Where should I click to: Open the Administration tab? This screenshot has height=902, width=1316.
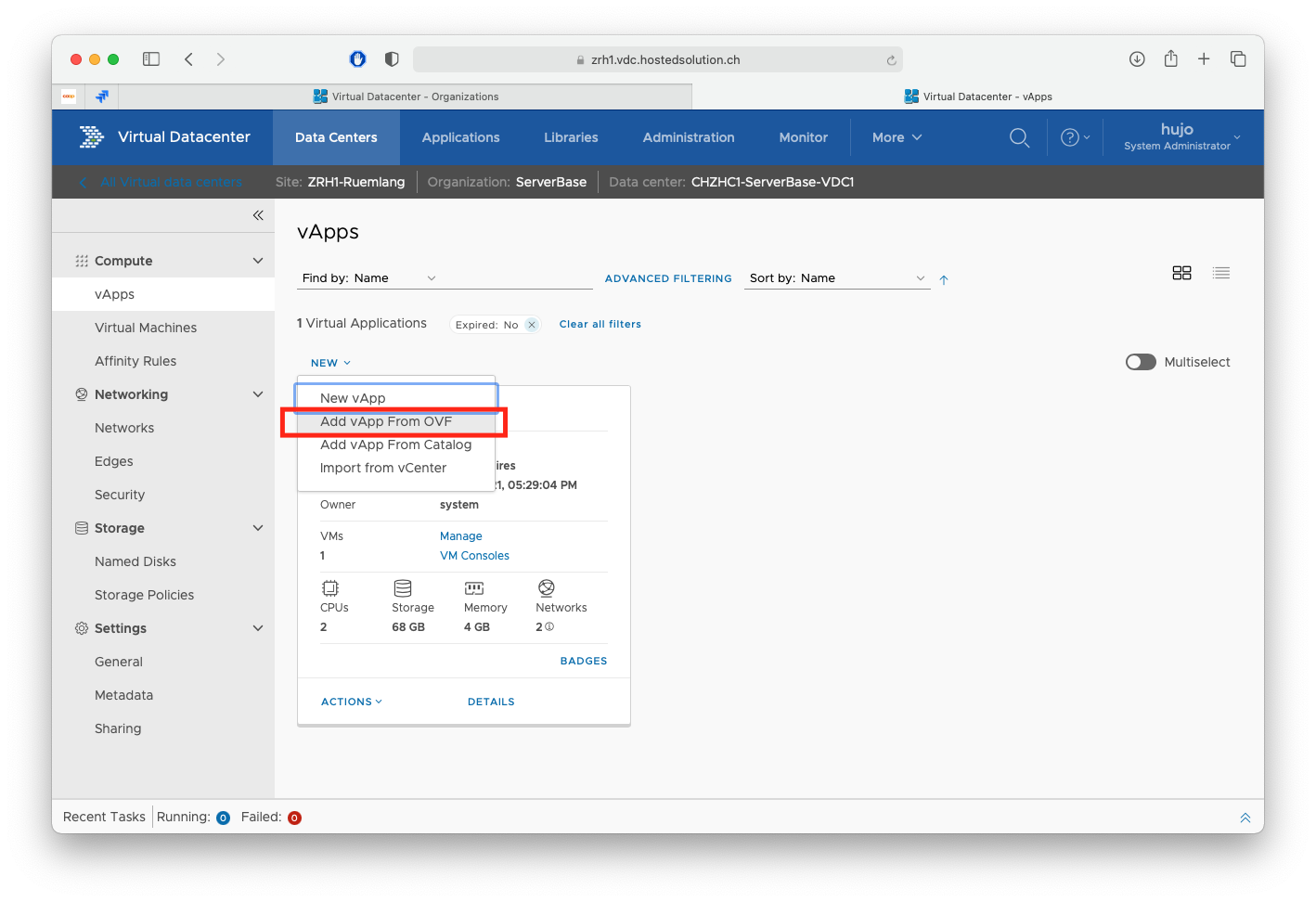tap(689, 137)
